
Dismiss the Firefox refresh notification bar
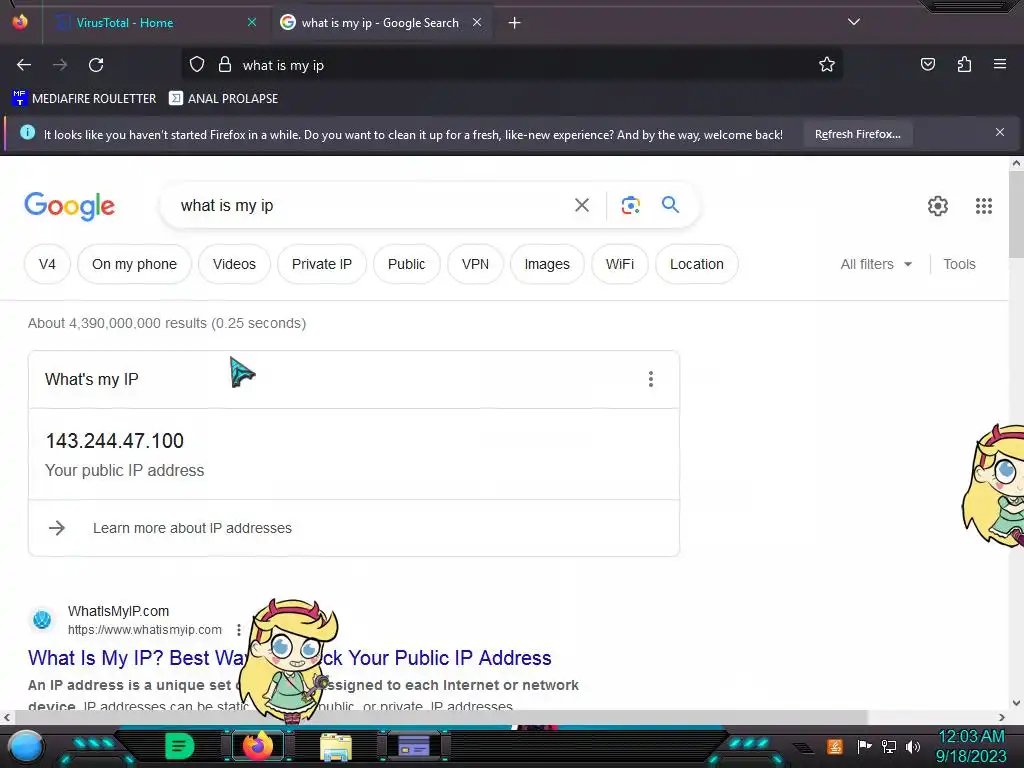coord(999,133)
